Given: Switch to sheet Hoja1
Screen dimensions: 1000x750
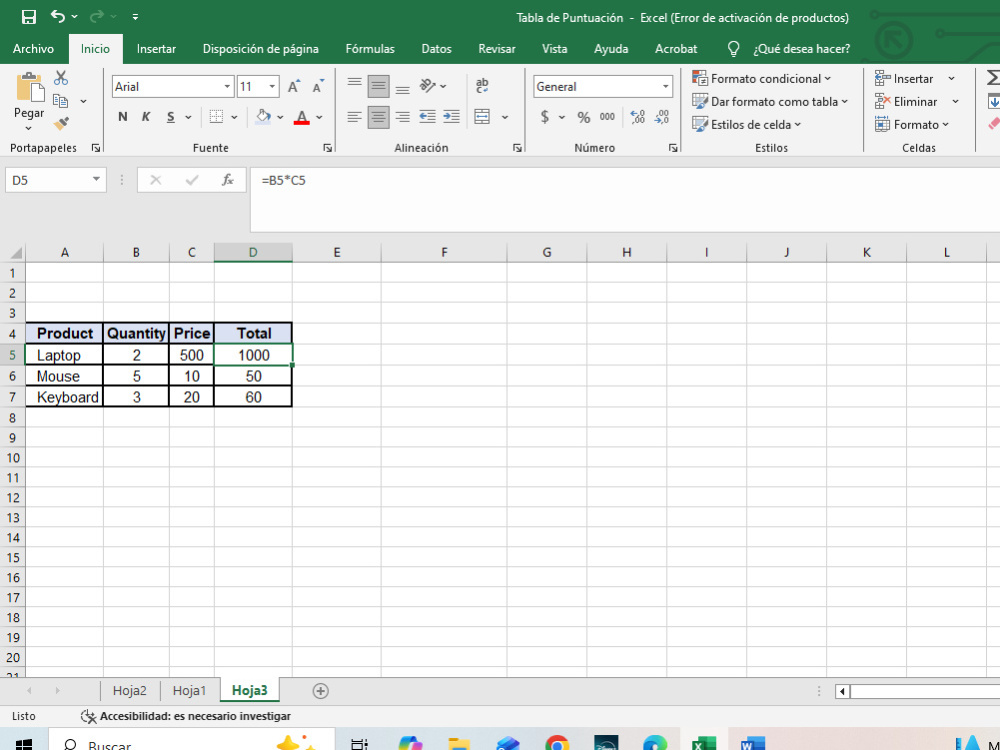Looking at the screenshot, I should click(x=189, y=691).
